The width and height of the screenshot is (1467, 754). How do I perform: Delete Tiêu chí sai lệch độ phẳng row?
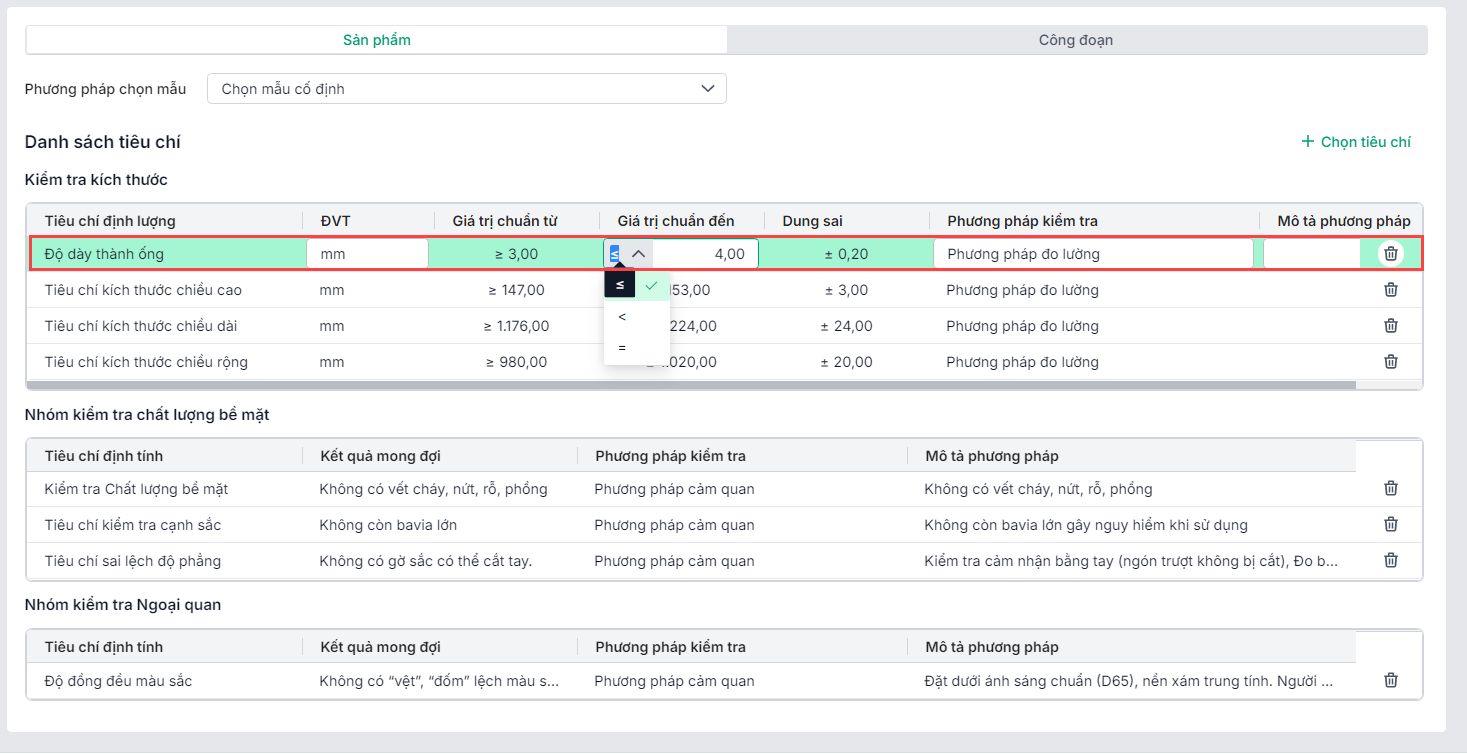coord(1390,561)
